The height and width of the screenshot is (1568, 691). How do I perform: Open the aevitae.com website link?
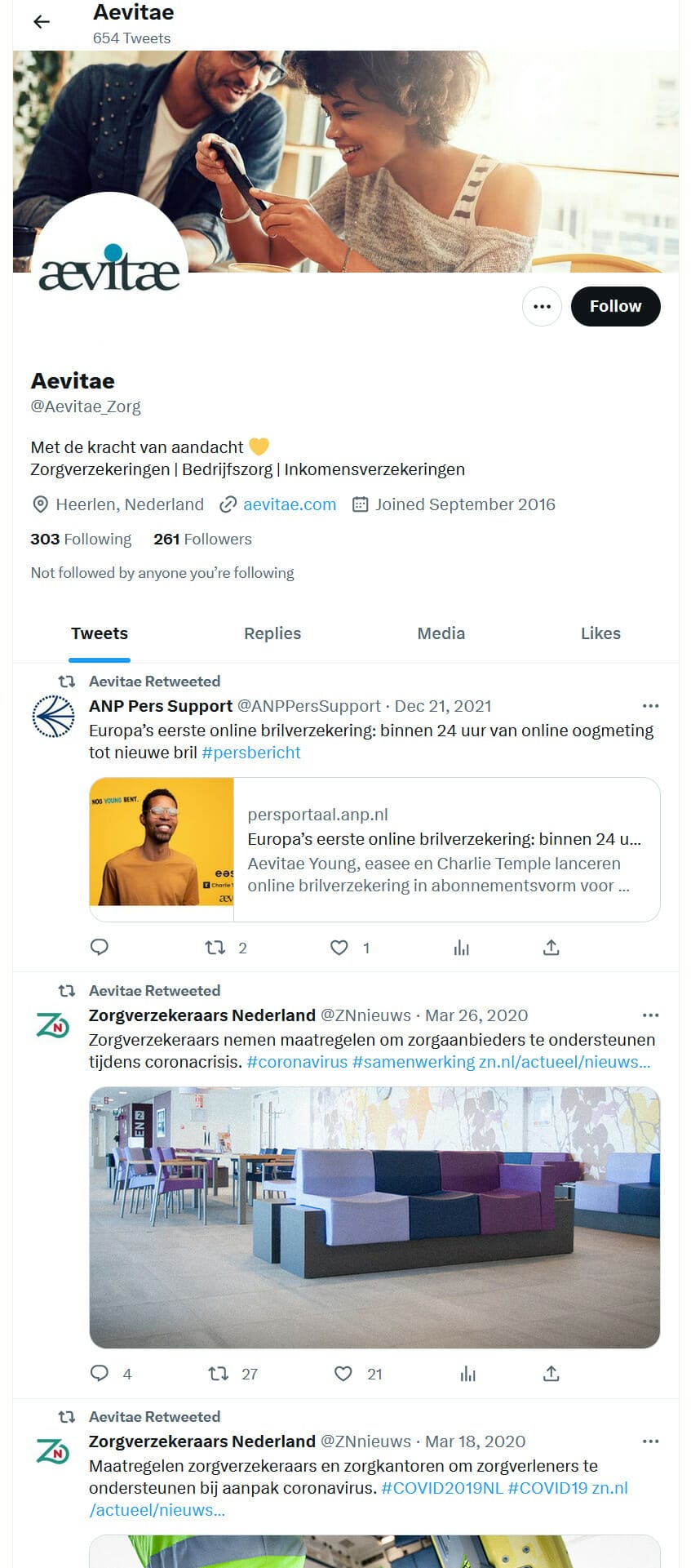point(290,504)
